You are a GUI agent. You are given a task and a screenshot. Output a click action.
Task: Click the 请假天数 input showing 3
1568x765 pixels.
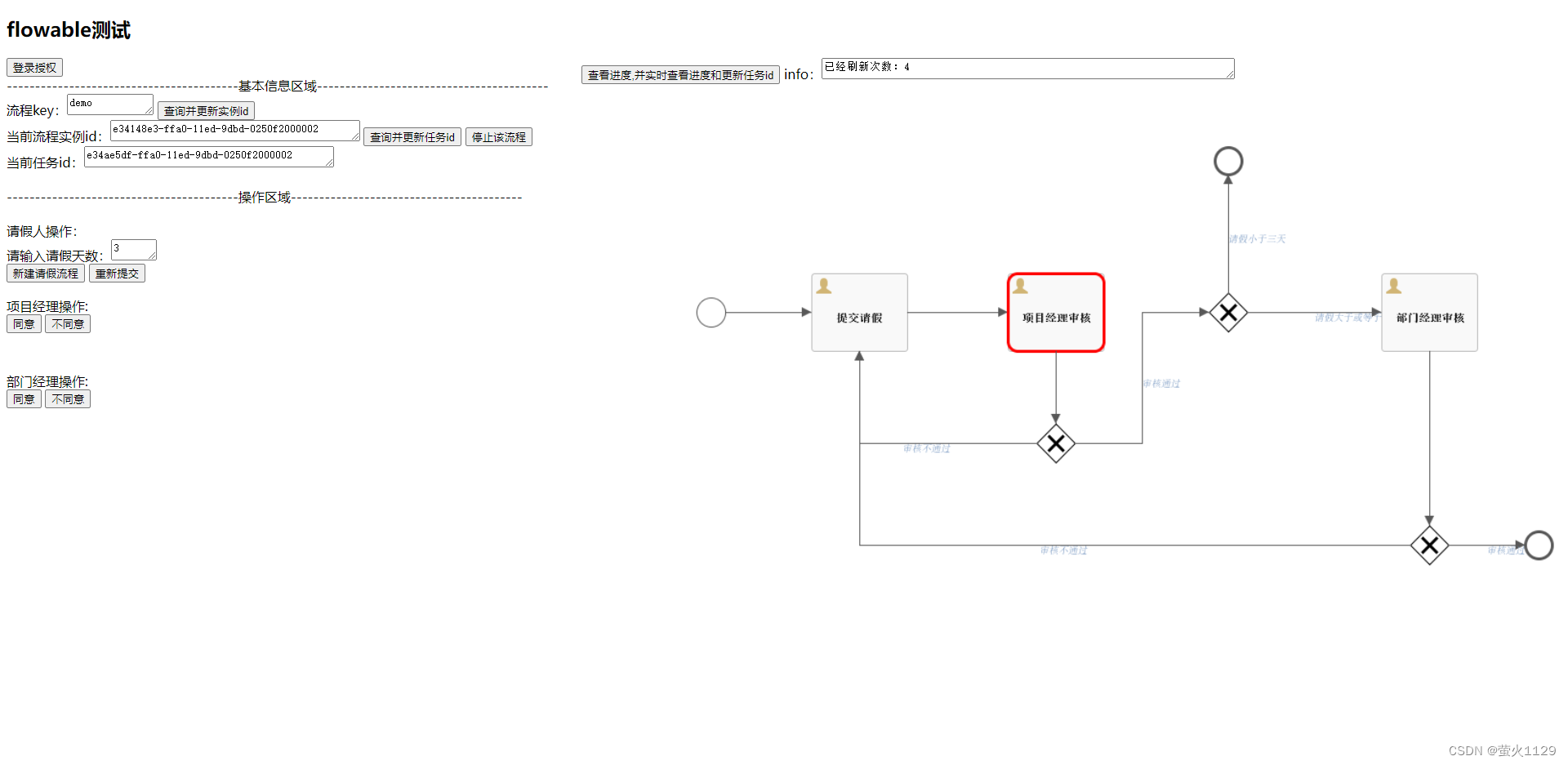pyautogui.click(x=132, y=249)
